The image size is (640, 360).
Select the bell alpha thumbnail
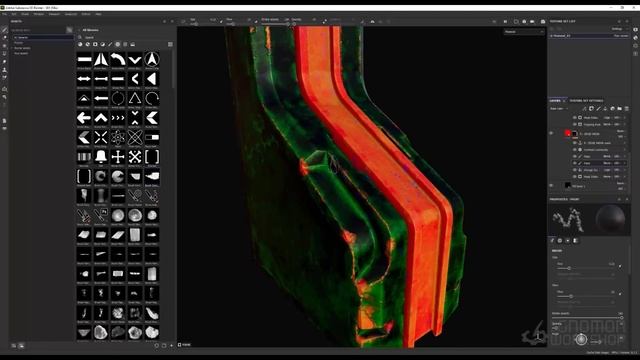[101, 156]
